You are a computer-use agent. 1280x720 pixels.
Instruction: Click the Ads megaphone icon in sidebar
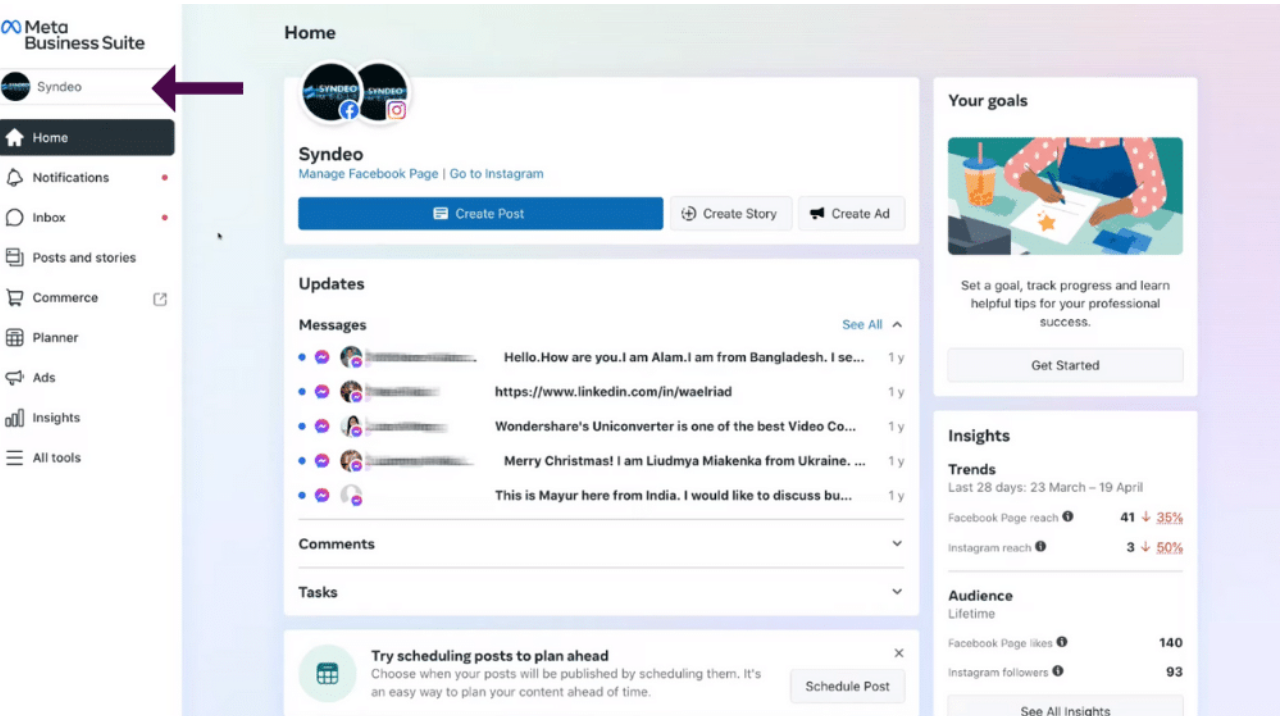pos(15,377)
